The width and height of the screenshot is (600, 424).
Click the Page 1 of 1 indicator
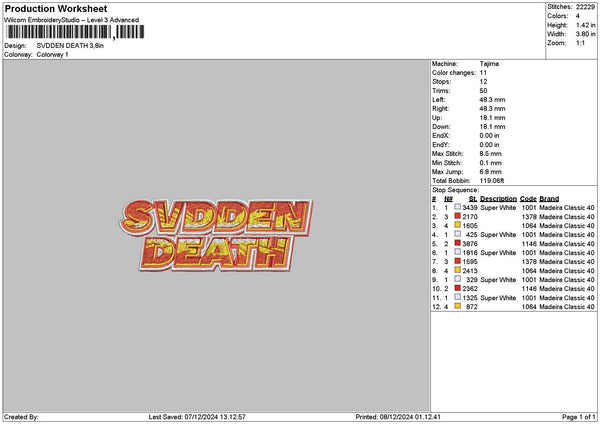pyautogui.click(x=579, y=417)
